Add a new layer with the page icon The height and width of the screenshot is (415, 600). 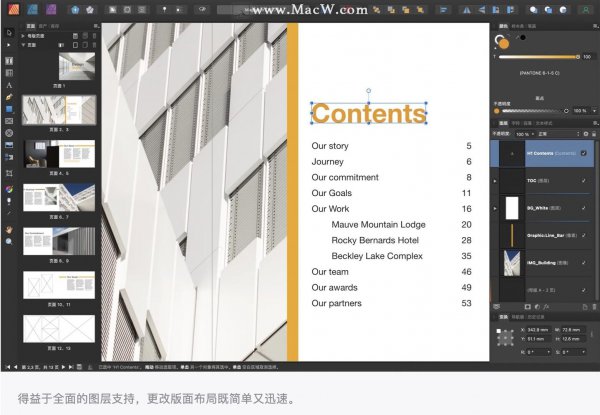click(585, 307)
